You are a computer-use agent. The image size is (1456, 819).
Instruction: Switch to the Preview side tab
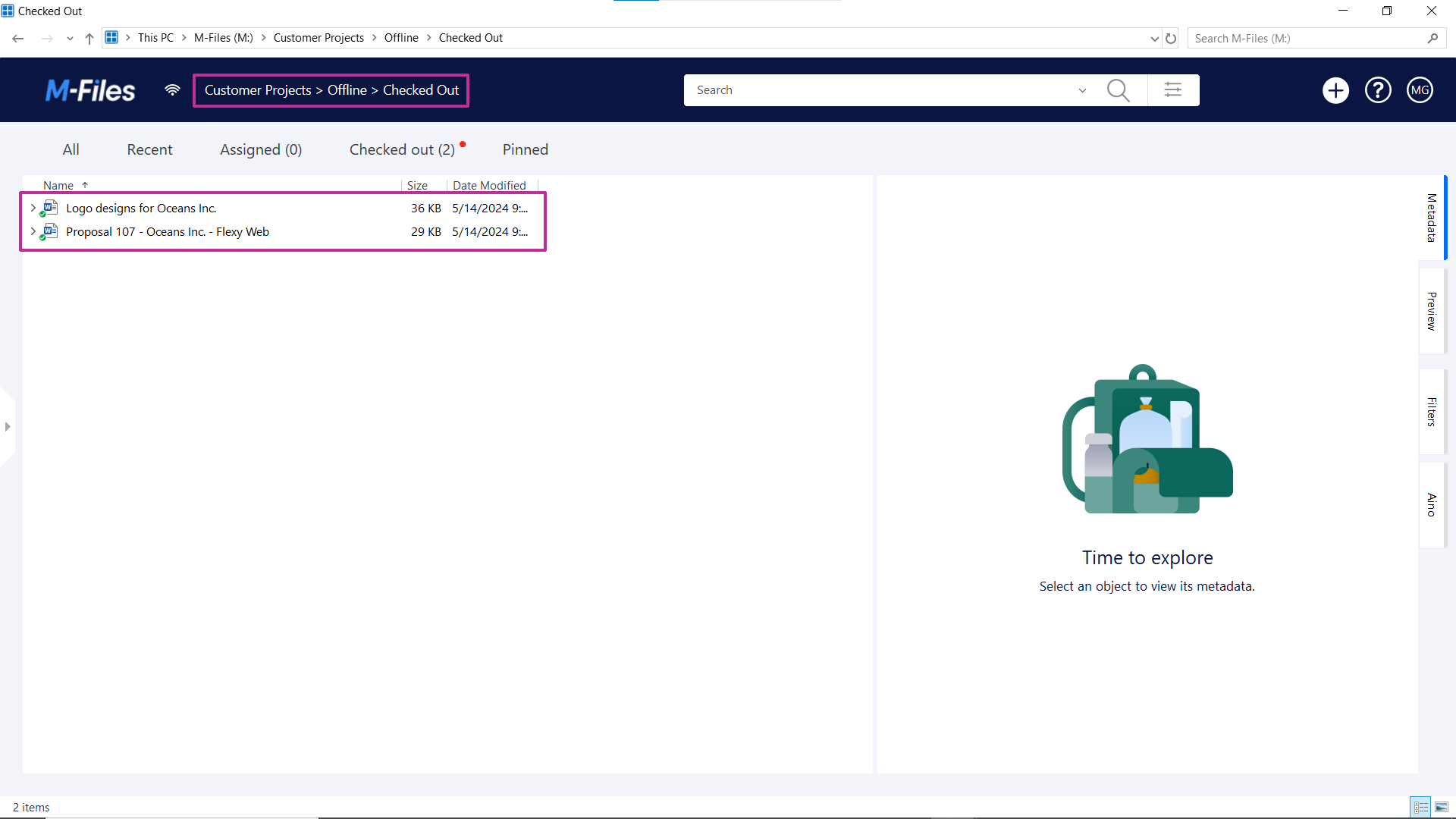(x=1432, y=311)
